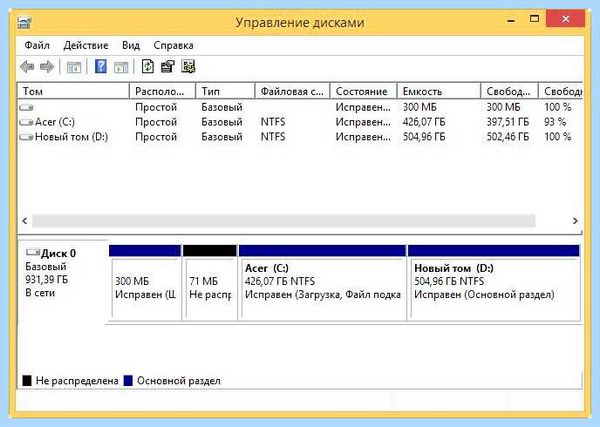Sort by the first Свобод... column header
The height and width of the screenshot is (427, 600).
coord(509,91)
